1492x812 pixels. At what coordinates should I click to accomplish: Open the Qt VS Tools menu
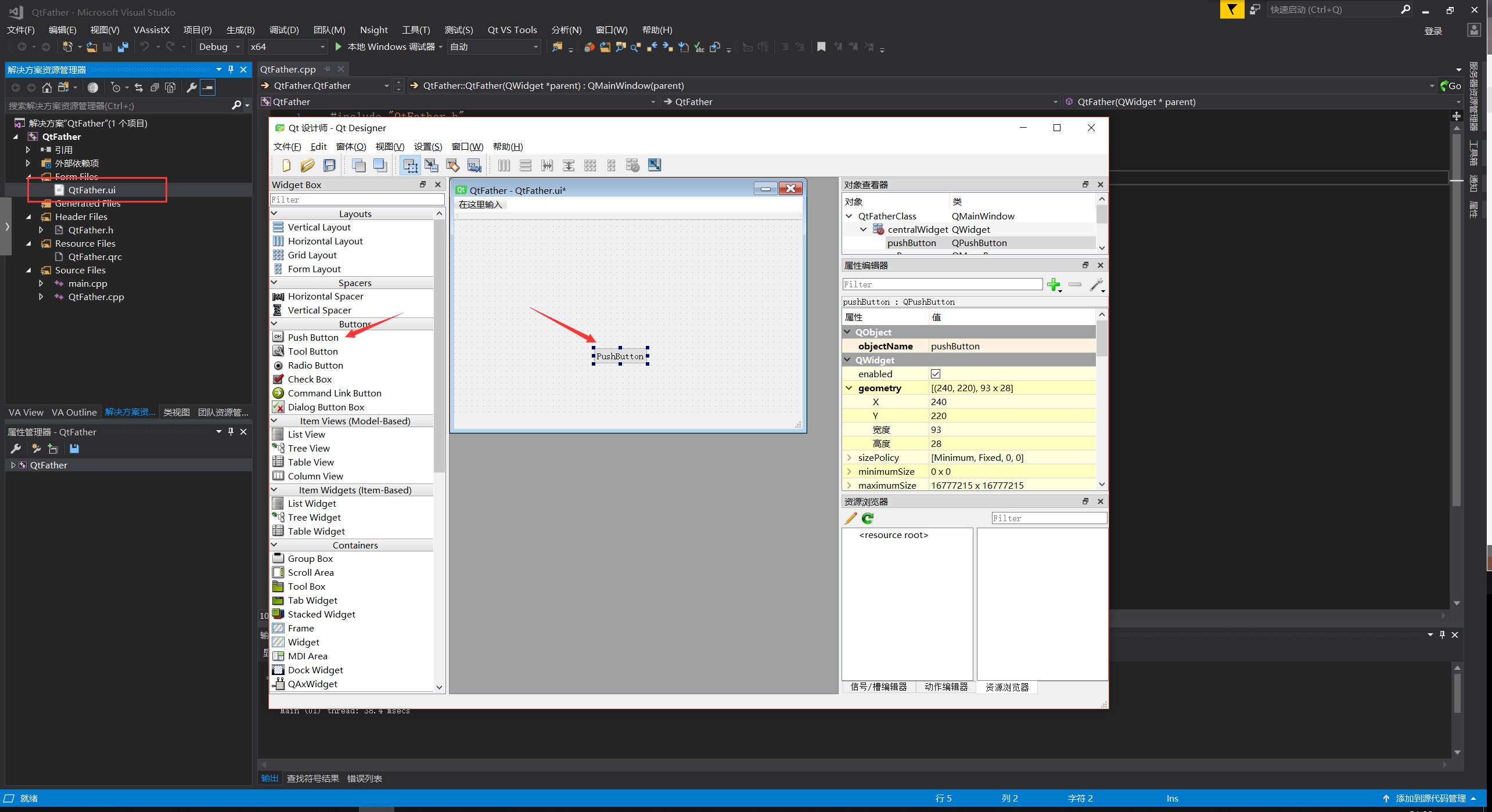tap(512, 30)
